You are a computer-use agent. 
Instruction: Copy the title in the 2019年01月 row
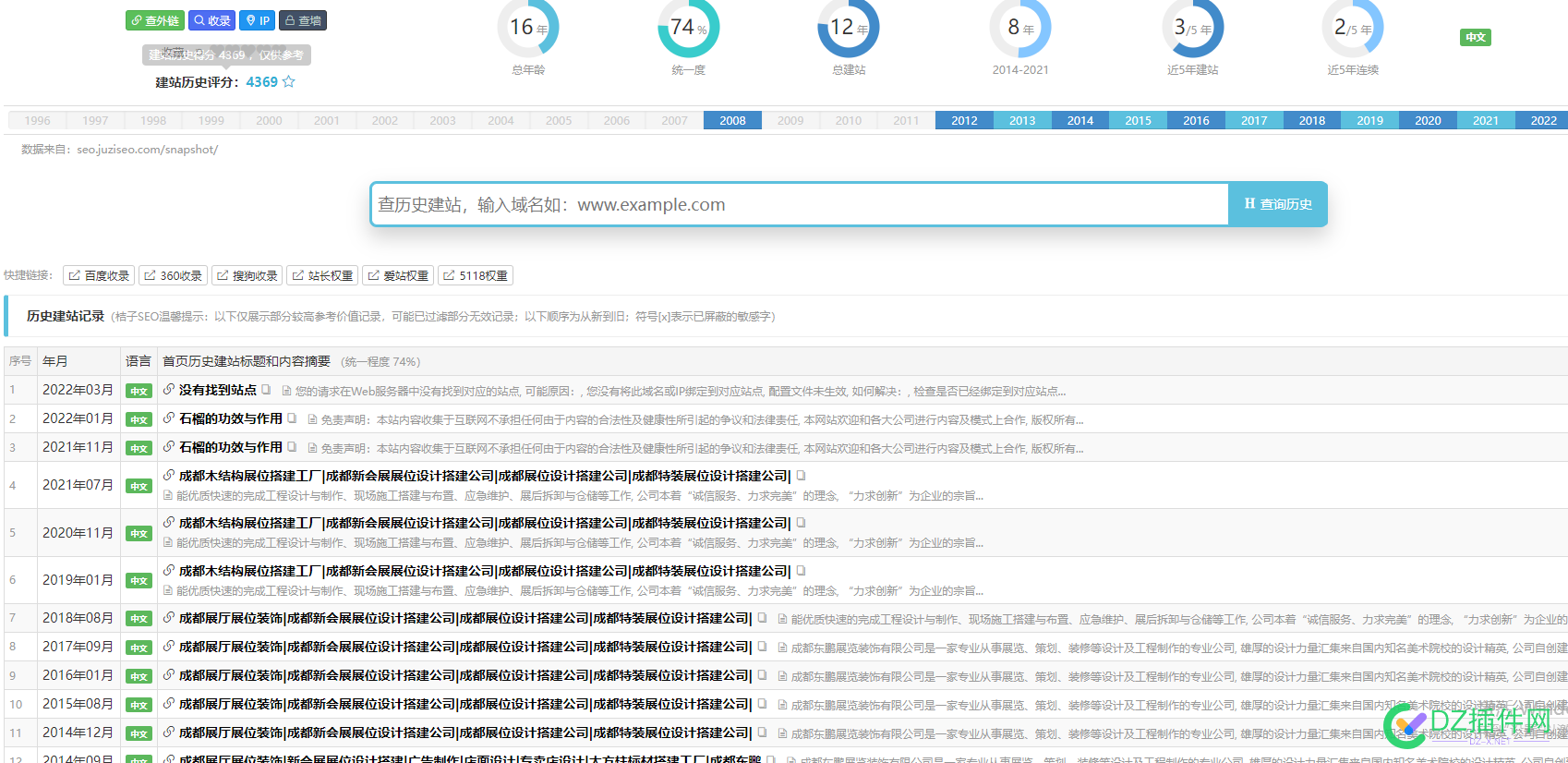(801, 571)
